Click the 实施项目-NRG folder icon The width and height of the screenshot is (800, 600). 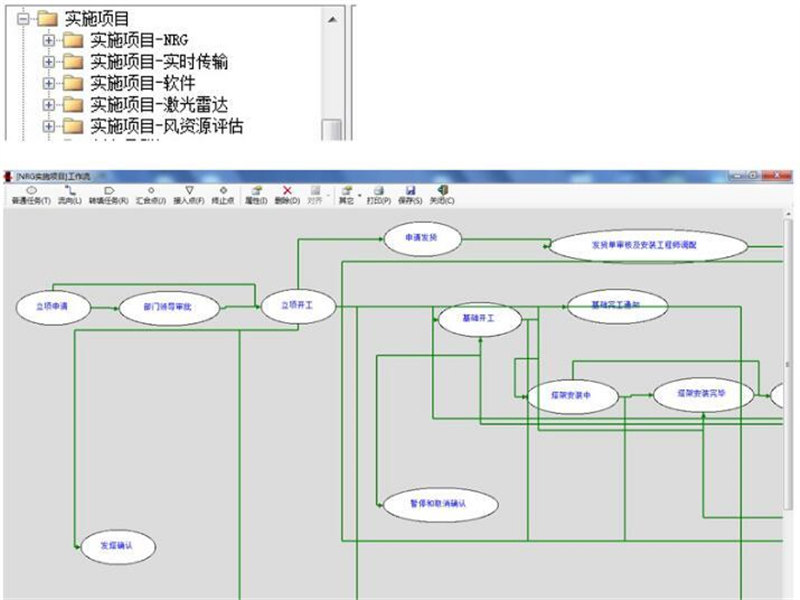click(73, 40)
